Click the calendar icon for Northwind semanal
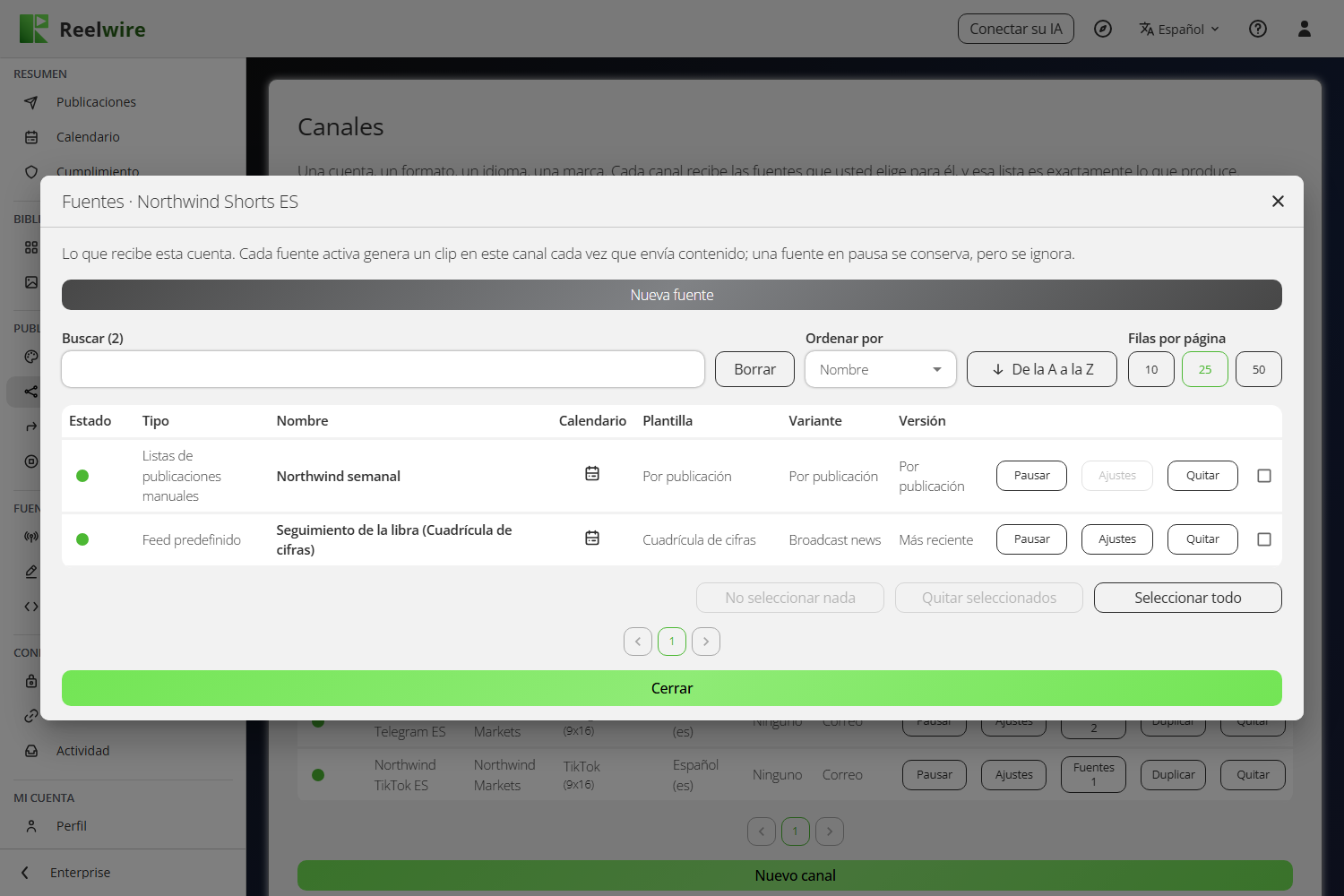This screenshot has height=896, width=1344. click(x=592, y=473)
